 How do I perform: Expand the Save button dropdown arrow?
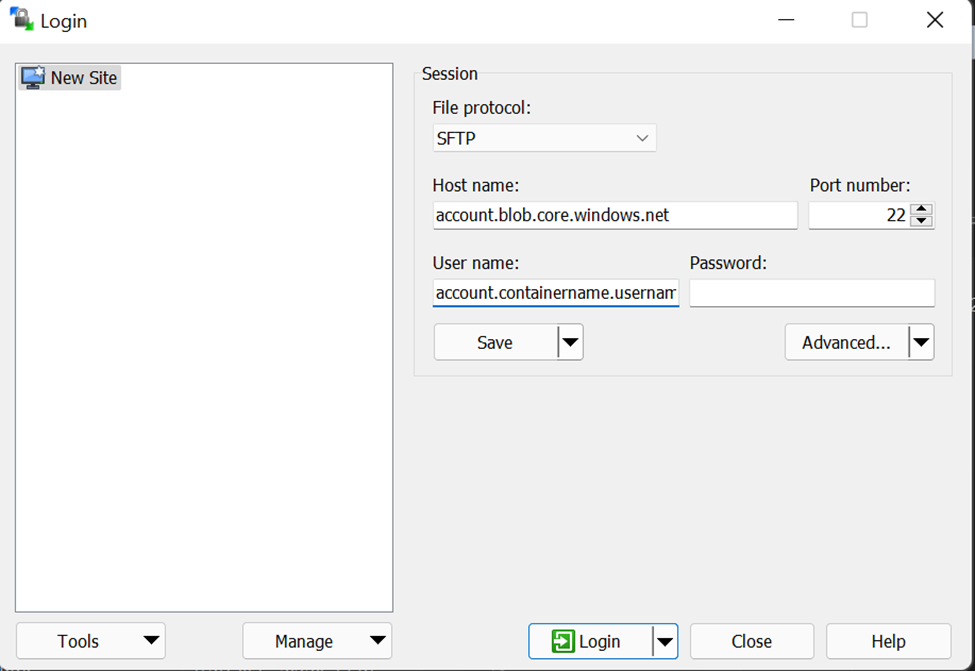(570, 342)
